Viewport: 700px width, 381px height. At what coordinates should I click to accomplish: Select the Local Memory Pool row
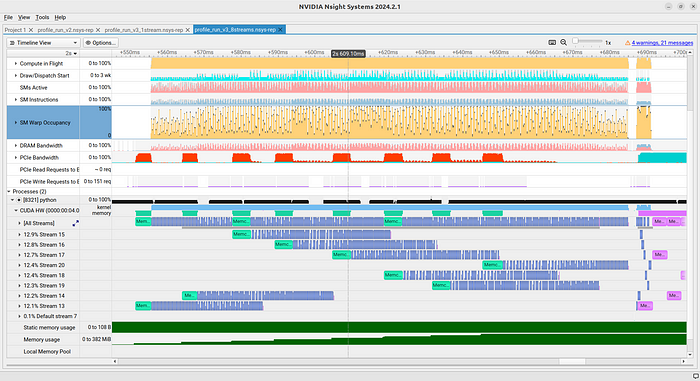coord(47,352)
